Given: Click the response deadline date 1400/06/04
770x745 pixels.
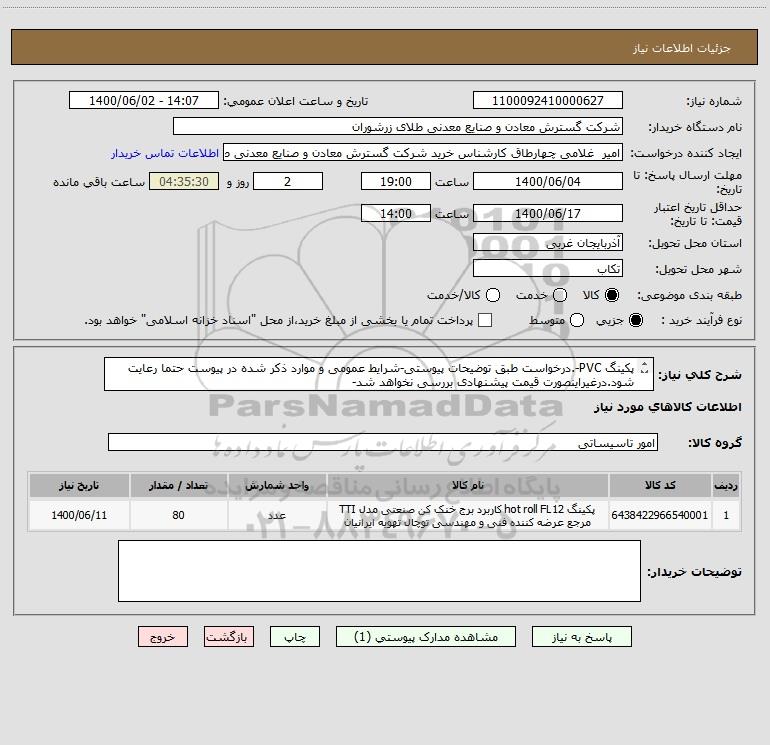Looking at the screenshot, I should (548, 181).
